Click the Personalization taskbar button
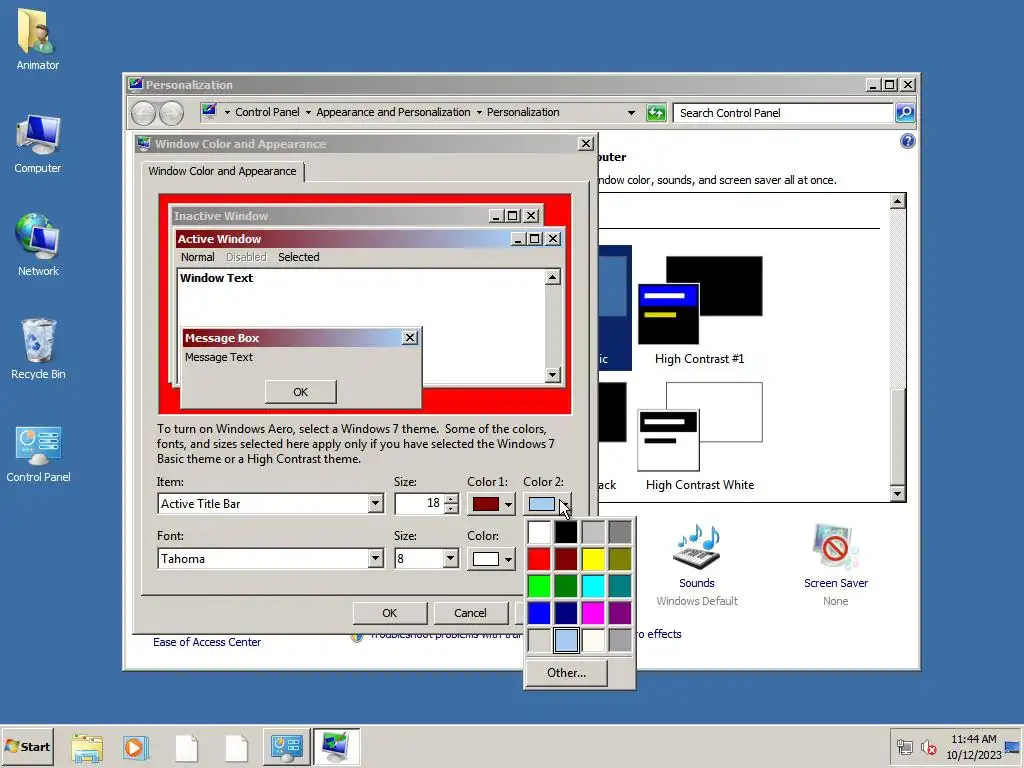The width and height of the screenshot is (1024, 768). (336, 747)
